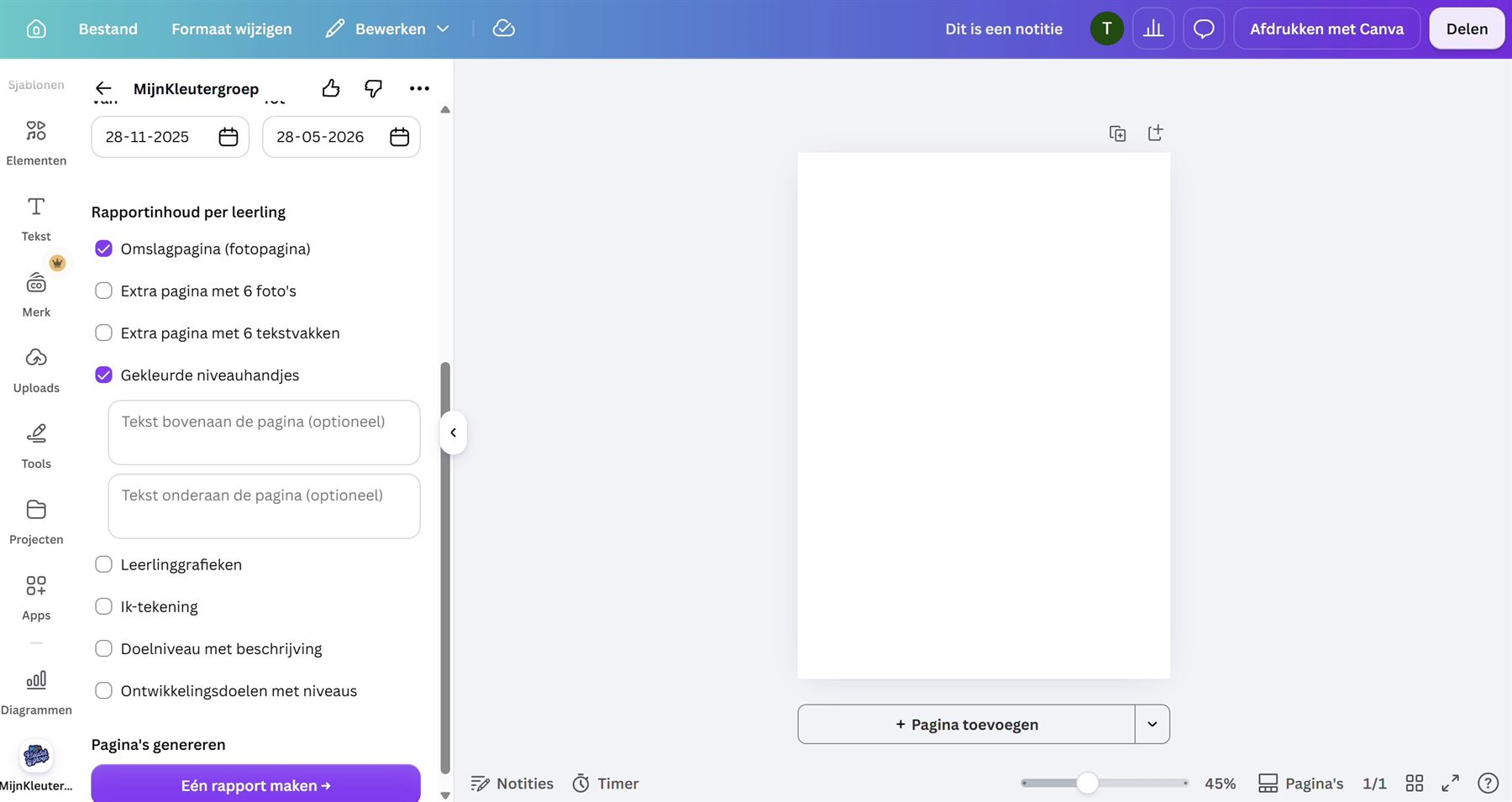
Task: Open Apps sidebar tab
Action: coord(36,597)
